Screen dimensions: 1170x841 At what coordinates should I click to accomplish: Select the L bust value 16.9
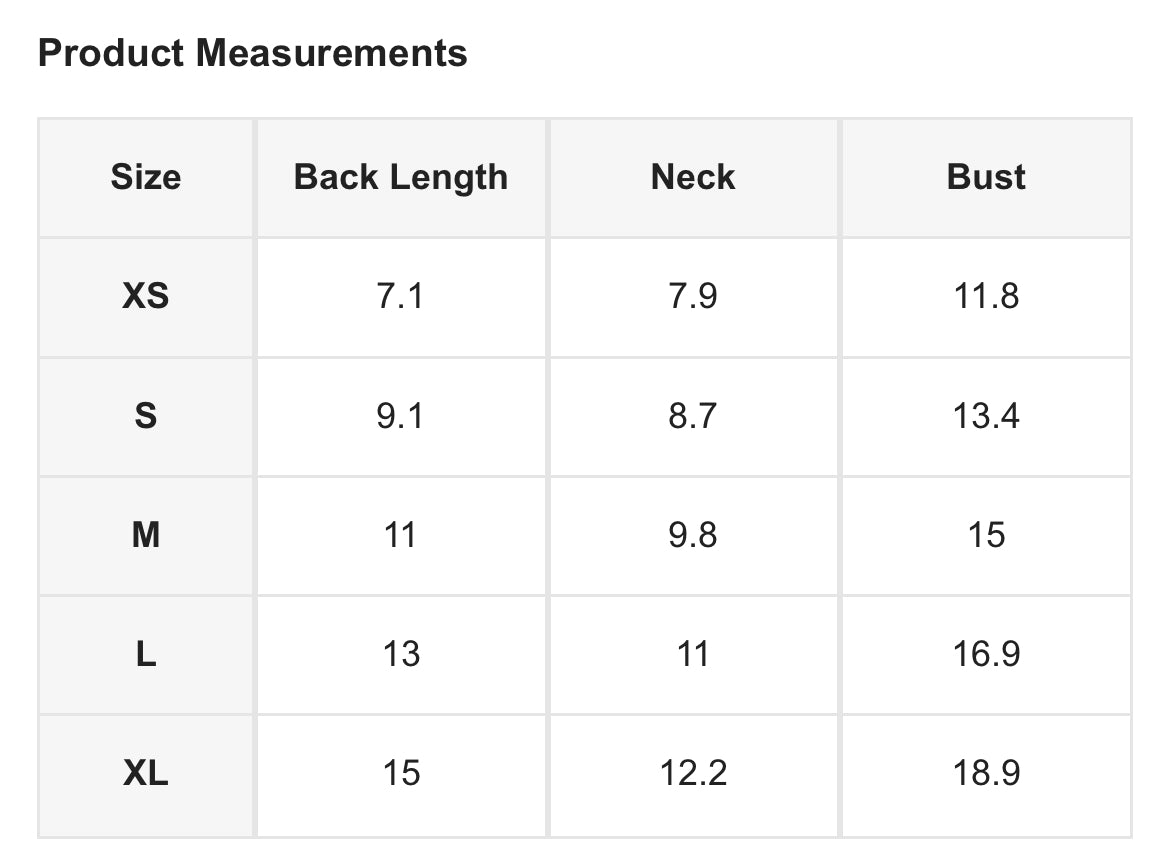click(x=986, y=654)
